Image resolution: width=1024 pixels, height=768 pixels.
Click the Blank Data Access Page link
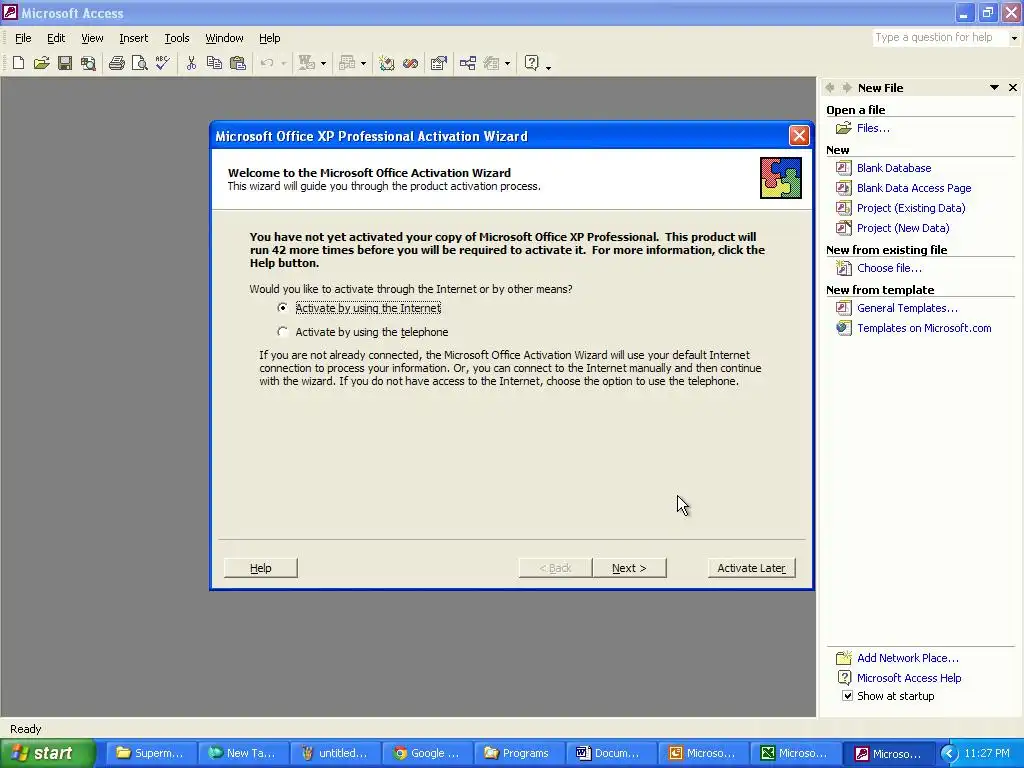coord(914,188)
